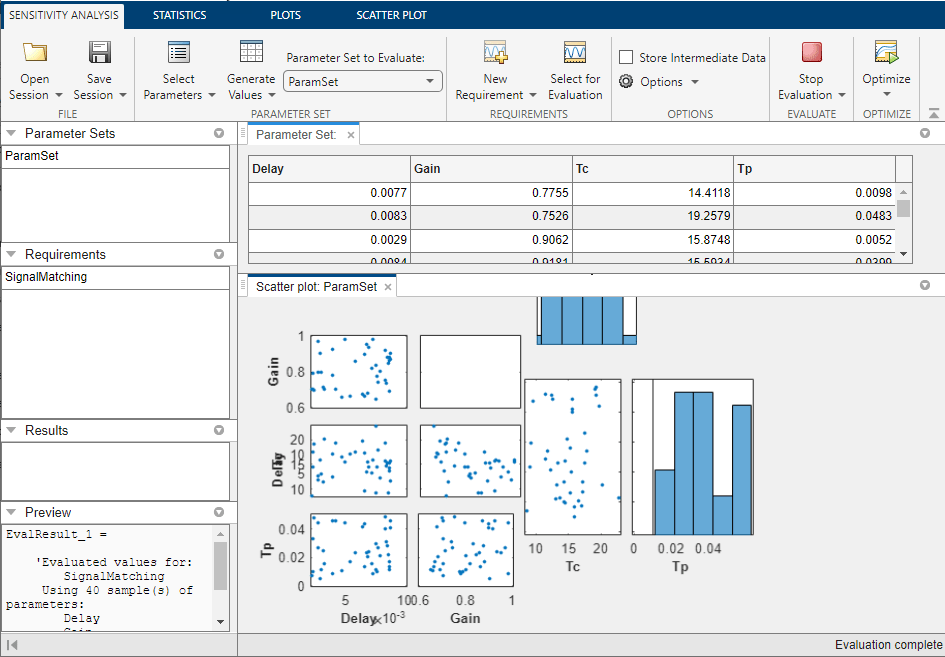This screenshot has height=657, width=945.
Task: Click the Optimize icon
Action: tap(886, 53)
